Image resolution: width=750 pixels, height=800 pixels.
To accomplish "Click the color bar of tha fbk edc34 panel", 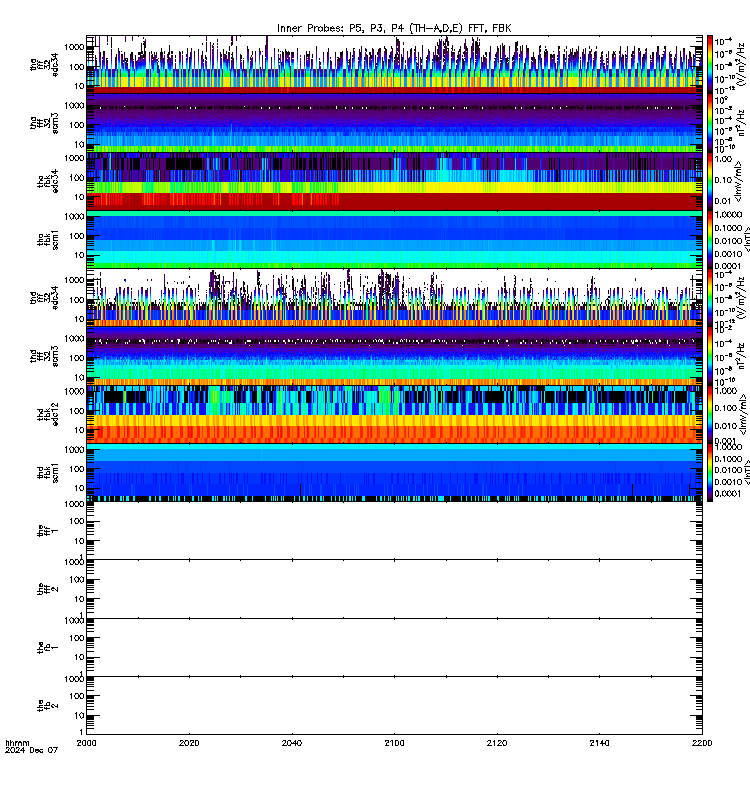I will point(710,181).
